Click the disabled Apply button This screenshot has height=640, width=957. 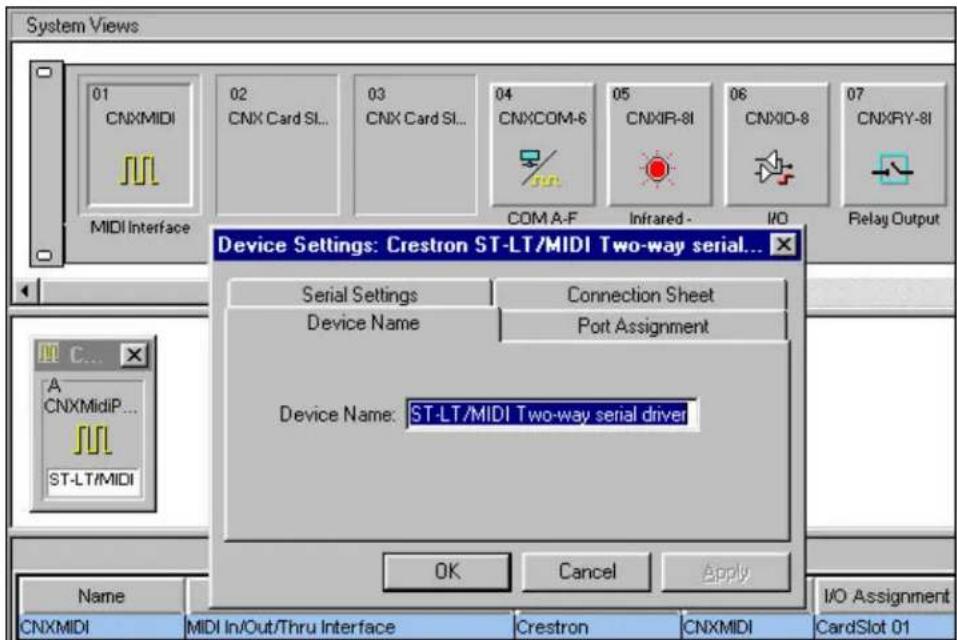click(726, 572)
